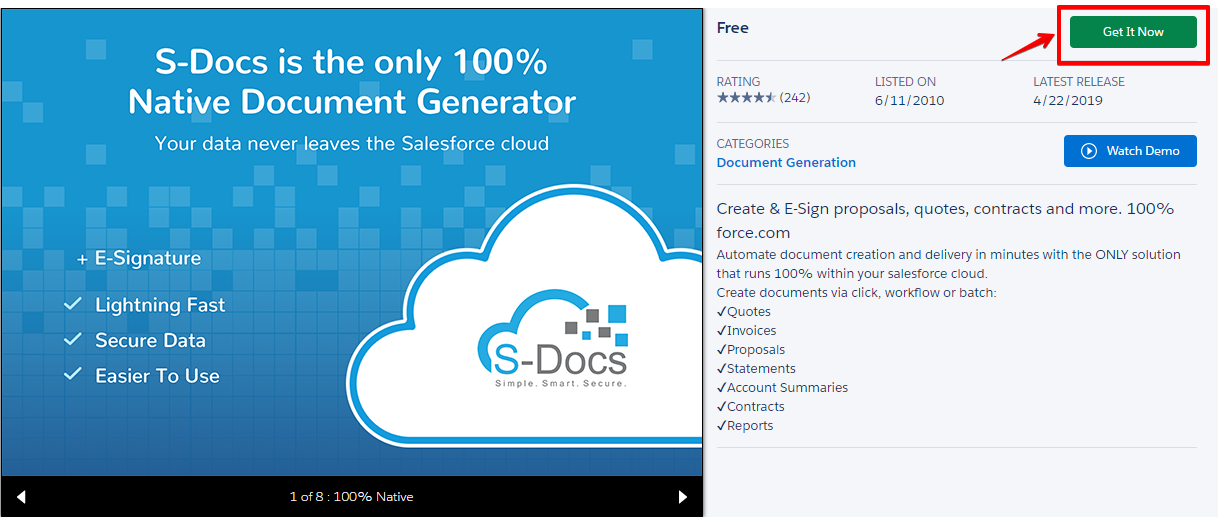Click the 'RATING' label
Image resolution: width=1218 pixels, height=517 pixels.
(738, 82)
